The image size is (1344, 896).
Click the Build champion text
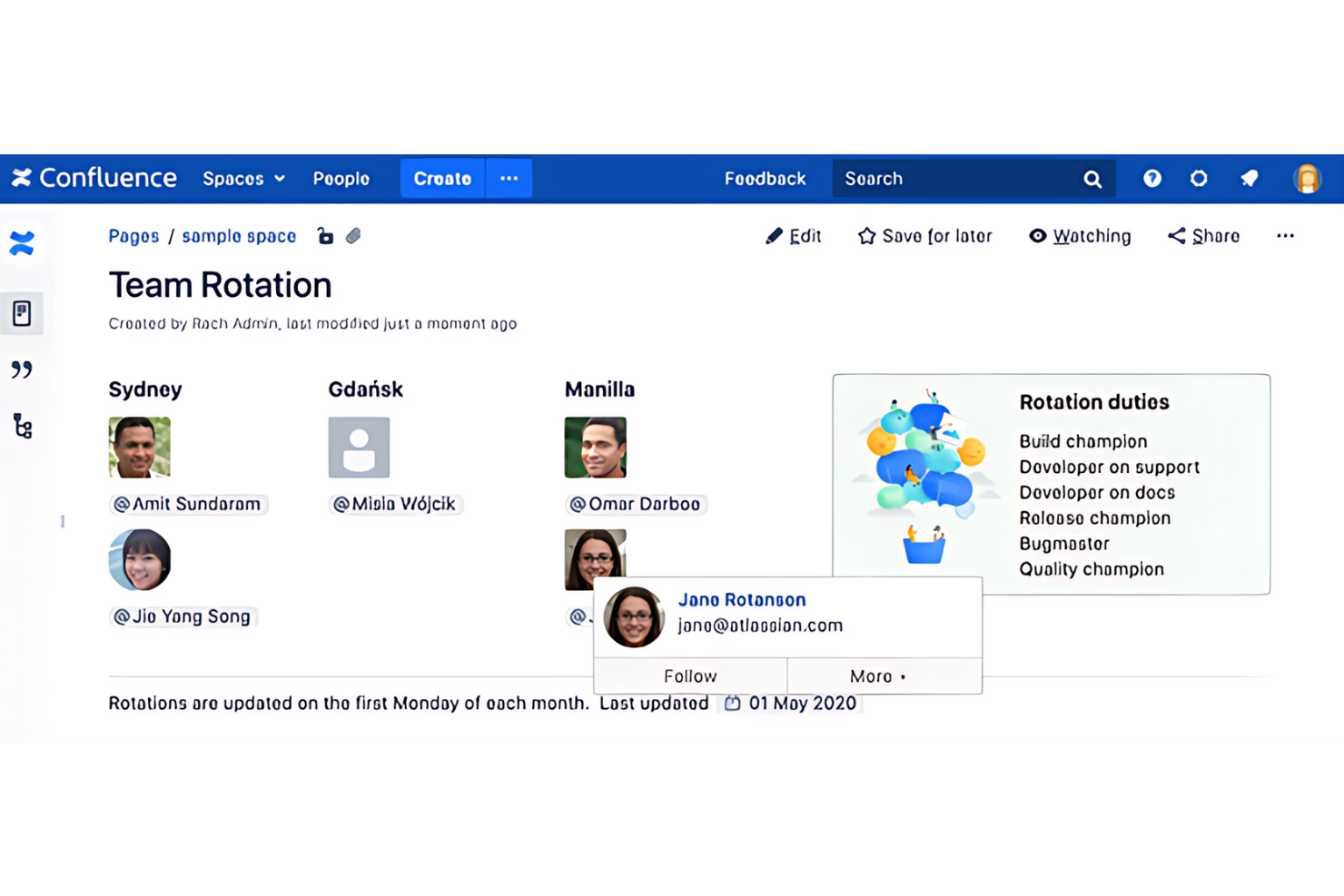pos(1082,441)
